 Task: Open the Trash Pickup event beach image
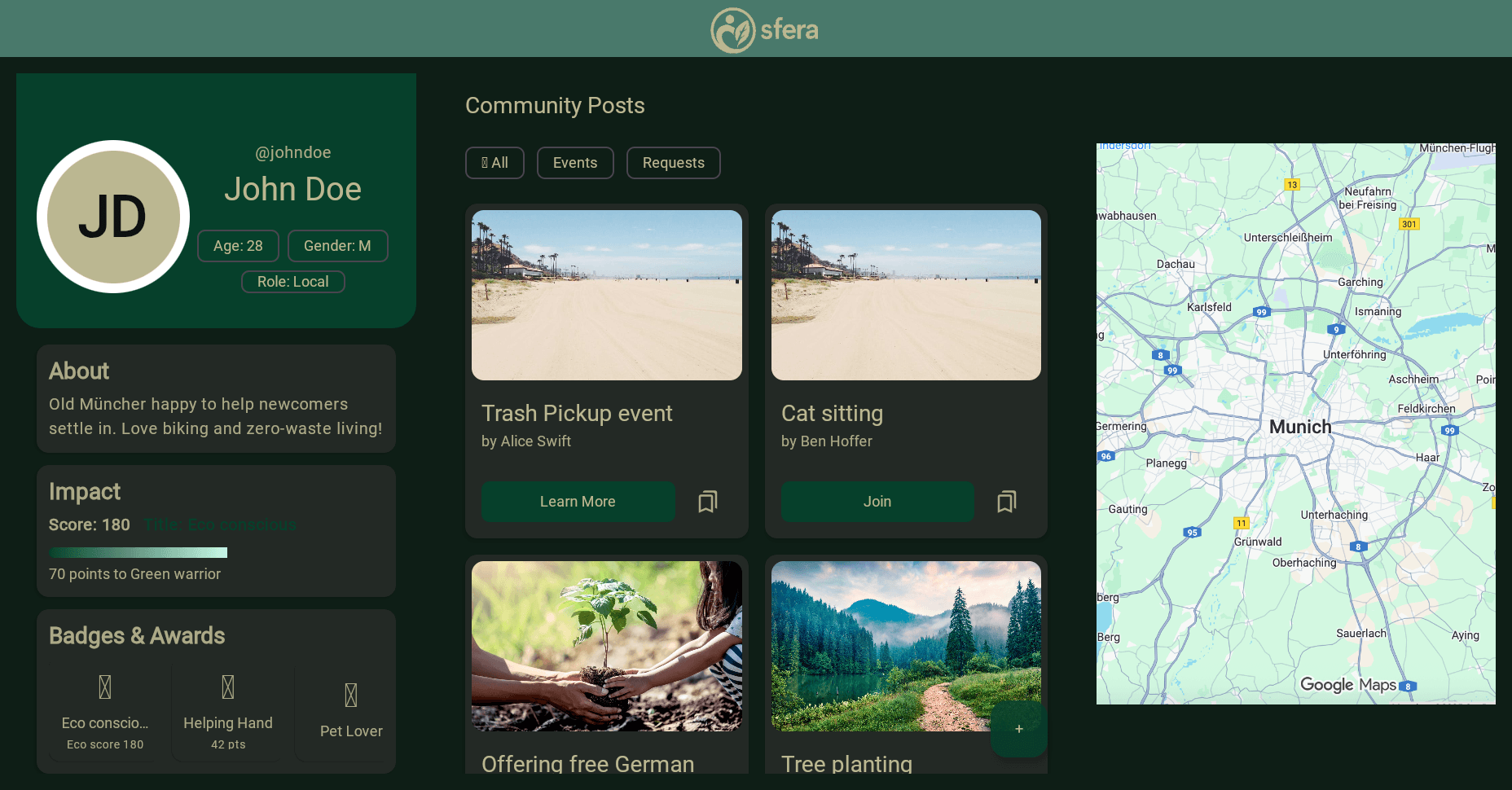[607, 295]
